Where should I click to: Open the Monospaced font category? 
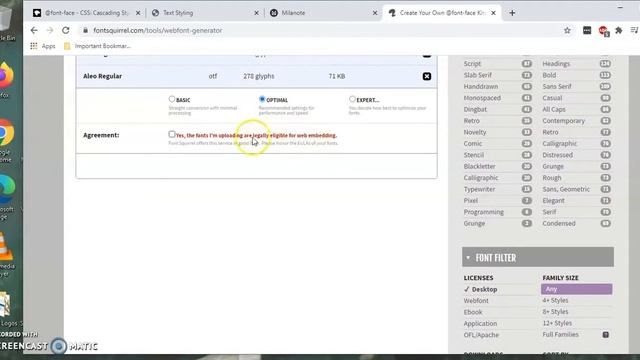[482, 98]
